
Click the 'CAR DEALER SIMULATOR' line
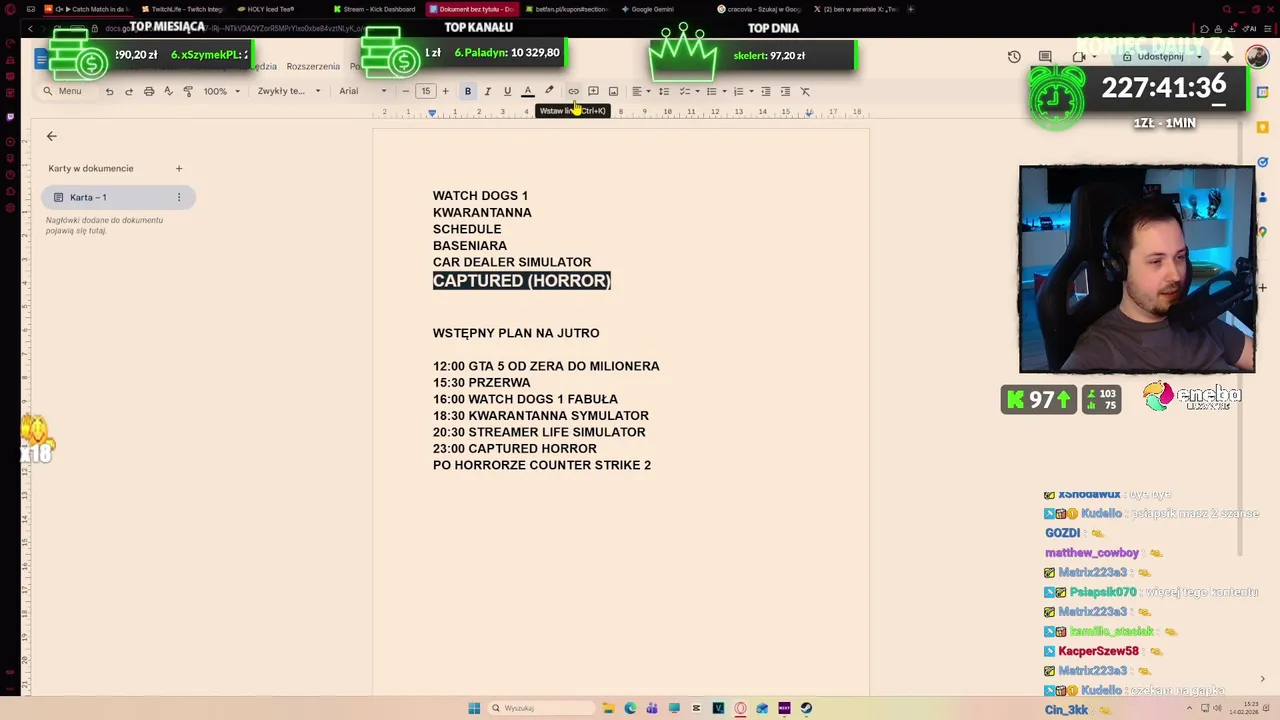(512, 262)
